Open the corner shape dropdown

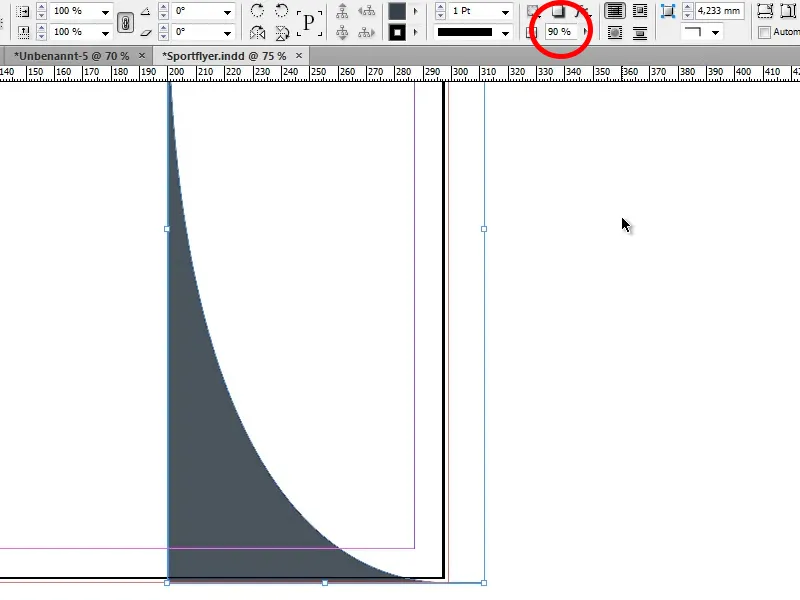[x=715, y=33]
